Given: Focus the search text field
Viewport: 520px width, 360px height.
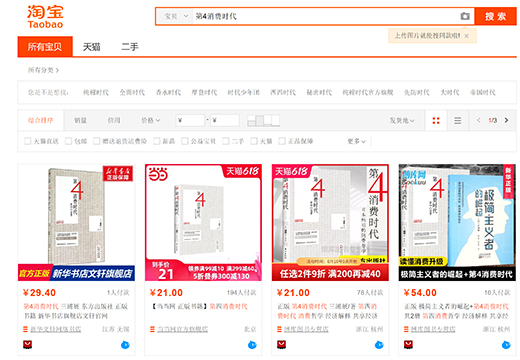Looking at the screenshot, I should (325, 16).
